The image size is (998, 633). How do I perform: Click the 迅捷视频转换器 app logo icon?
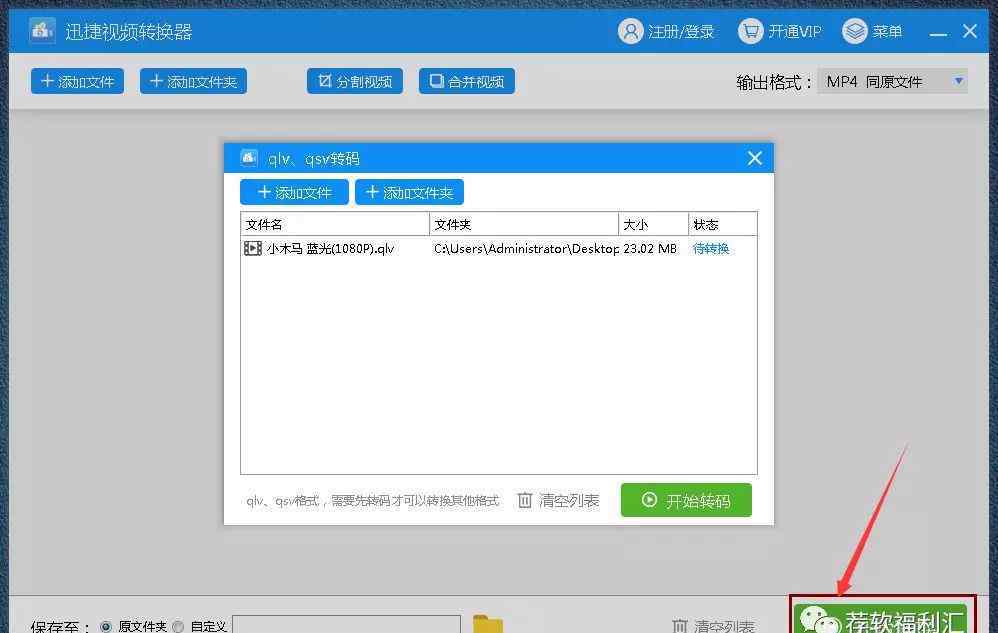pyautogui.click(x=42, y=30)
